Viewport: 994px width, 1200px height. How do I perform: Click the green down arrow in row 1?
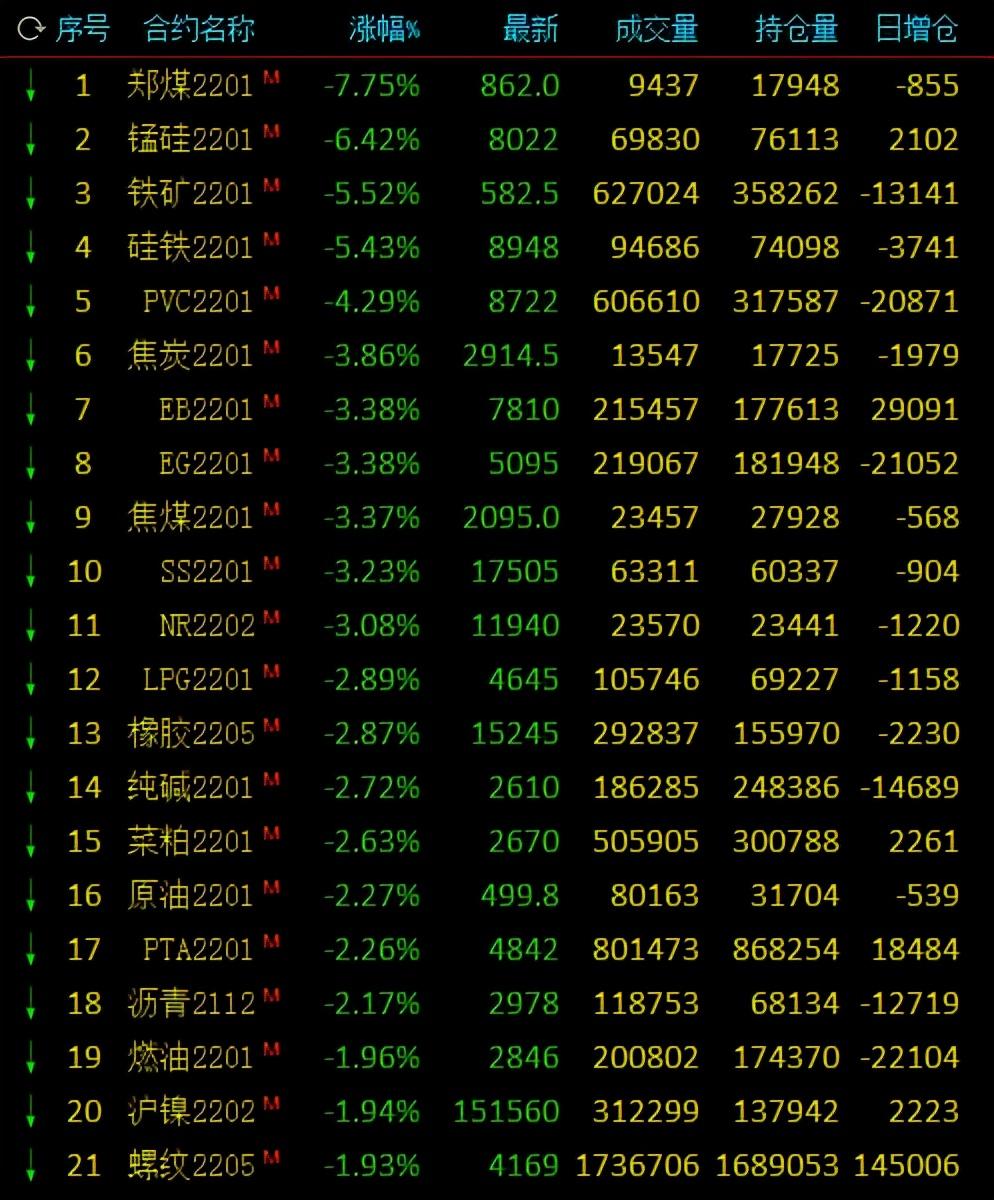pyautogui.click(x=31, y=86)
